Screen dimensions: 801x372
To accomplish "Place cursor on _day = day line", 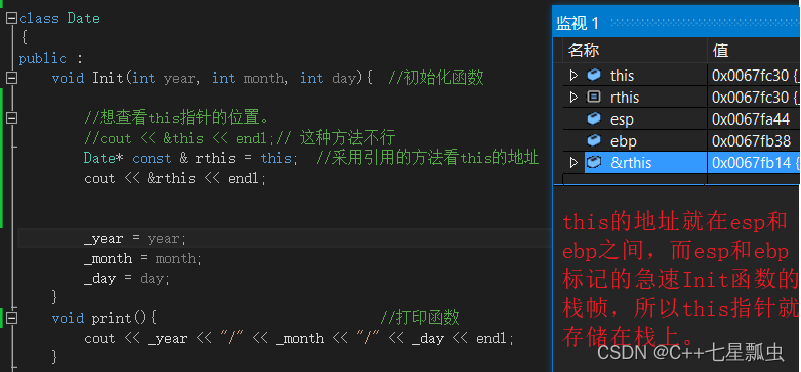I will tap(127, 278).
